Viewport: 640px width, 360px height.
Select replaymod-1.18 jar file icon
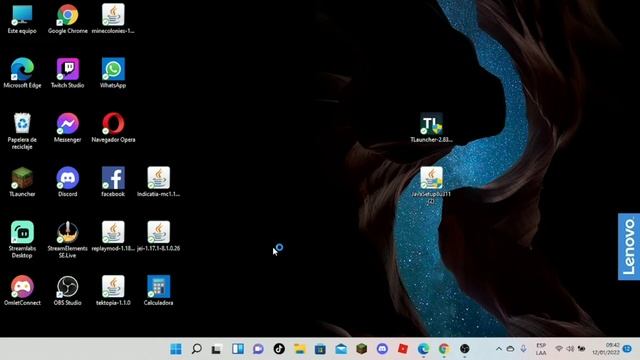tap(113, 236)
